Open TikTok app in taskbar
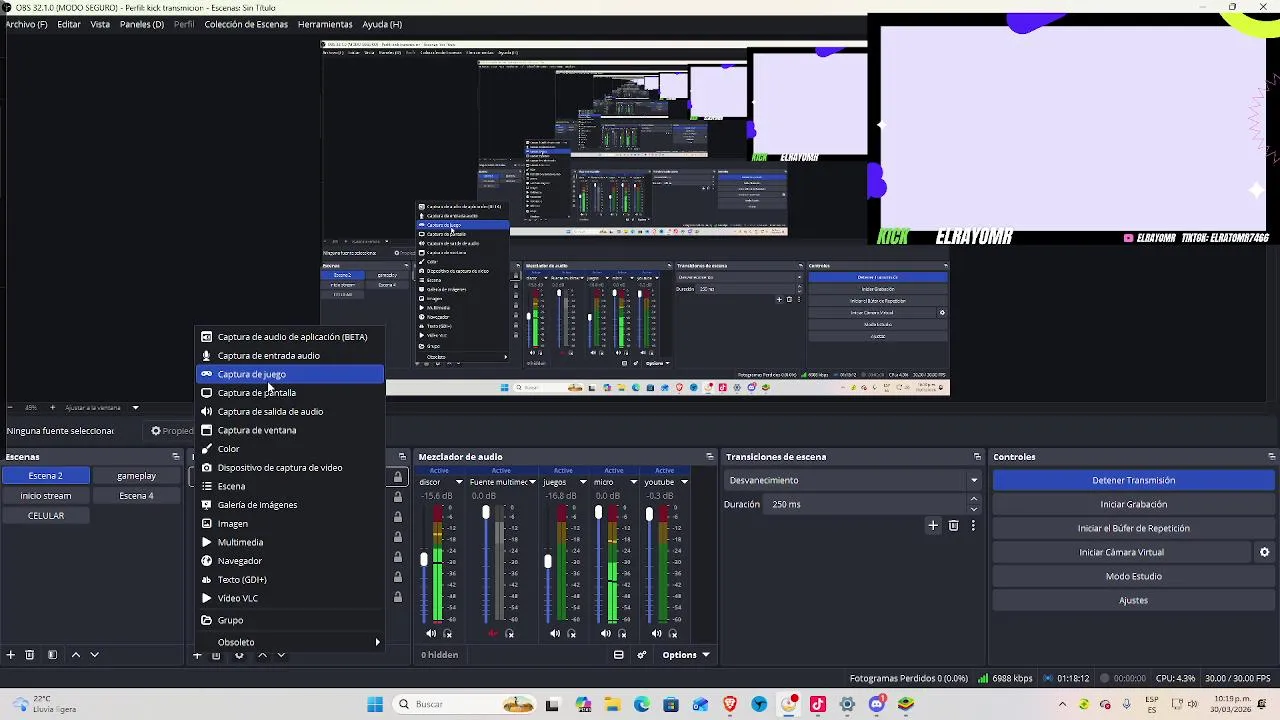The height and width of the screenshot is (720, 1280). 818,704
